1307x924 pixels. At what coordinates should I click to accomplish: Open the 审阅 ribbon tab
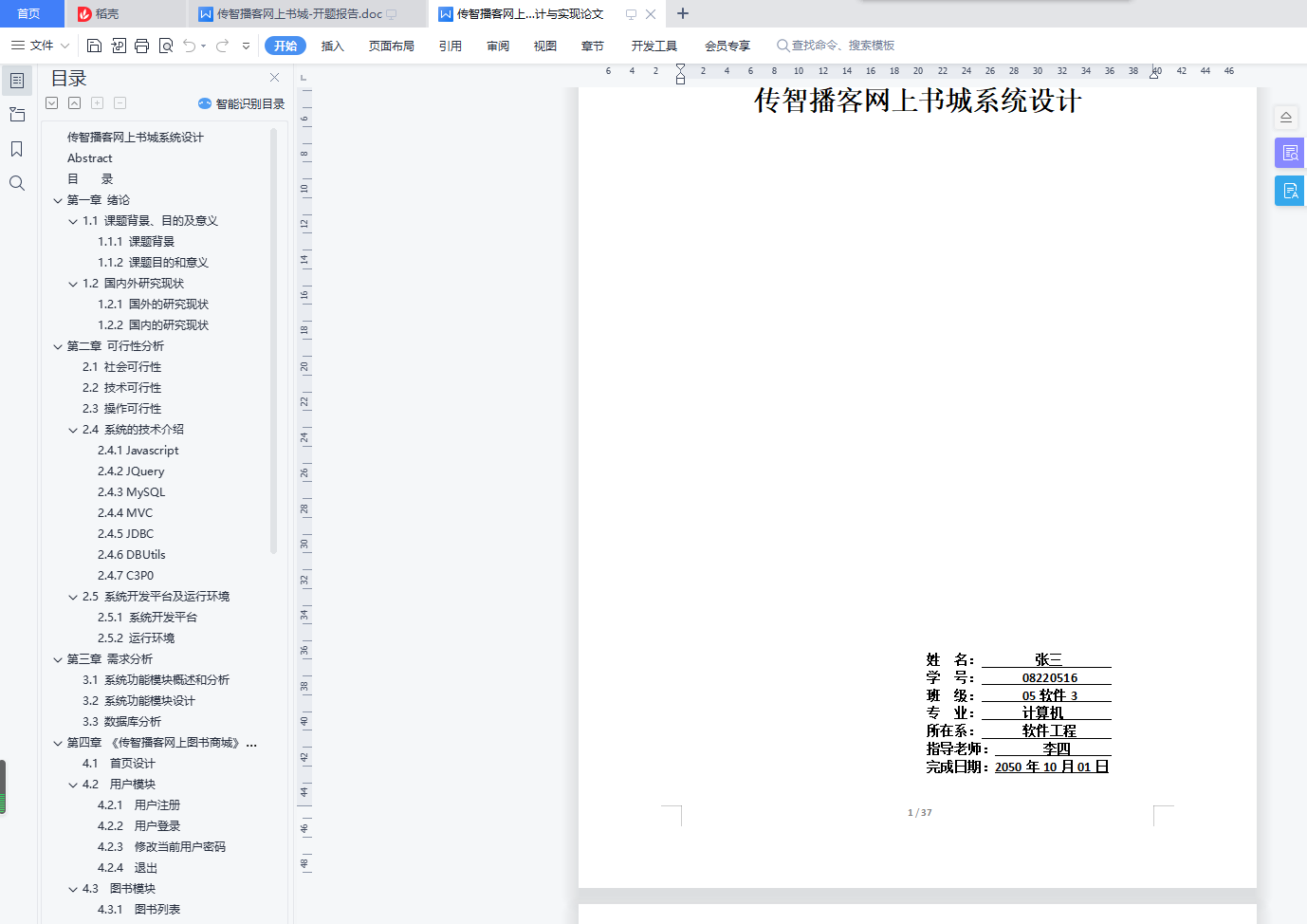tap(498, 46)
